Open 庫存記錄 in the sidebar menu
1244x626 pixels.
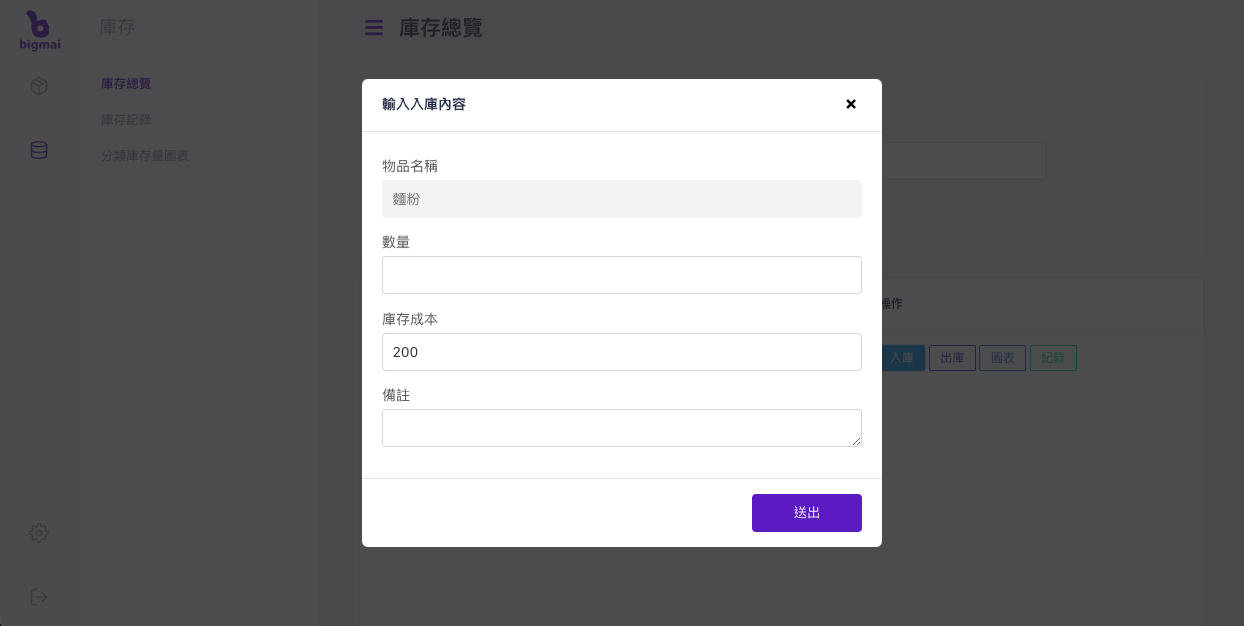click(x=126, y=120)
